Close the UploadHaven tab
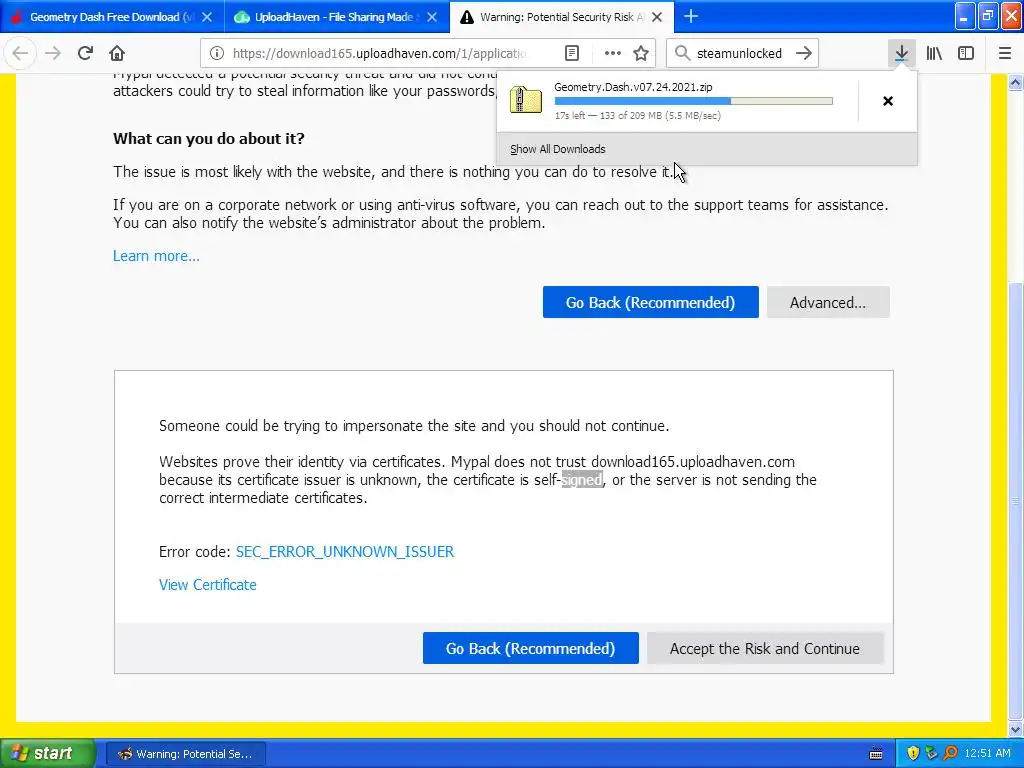The height and width of the screenshot is (768, 1024). pyautogui.click(x=432, y=17)
